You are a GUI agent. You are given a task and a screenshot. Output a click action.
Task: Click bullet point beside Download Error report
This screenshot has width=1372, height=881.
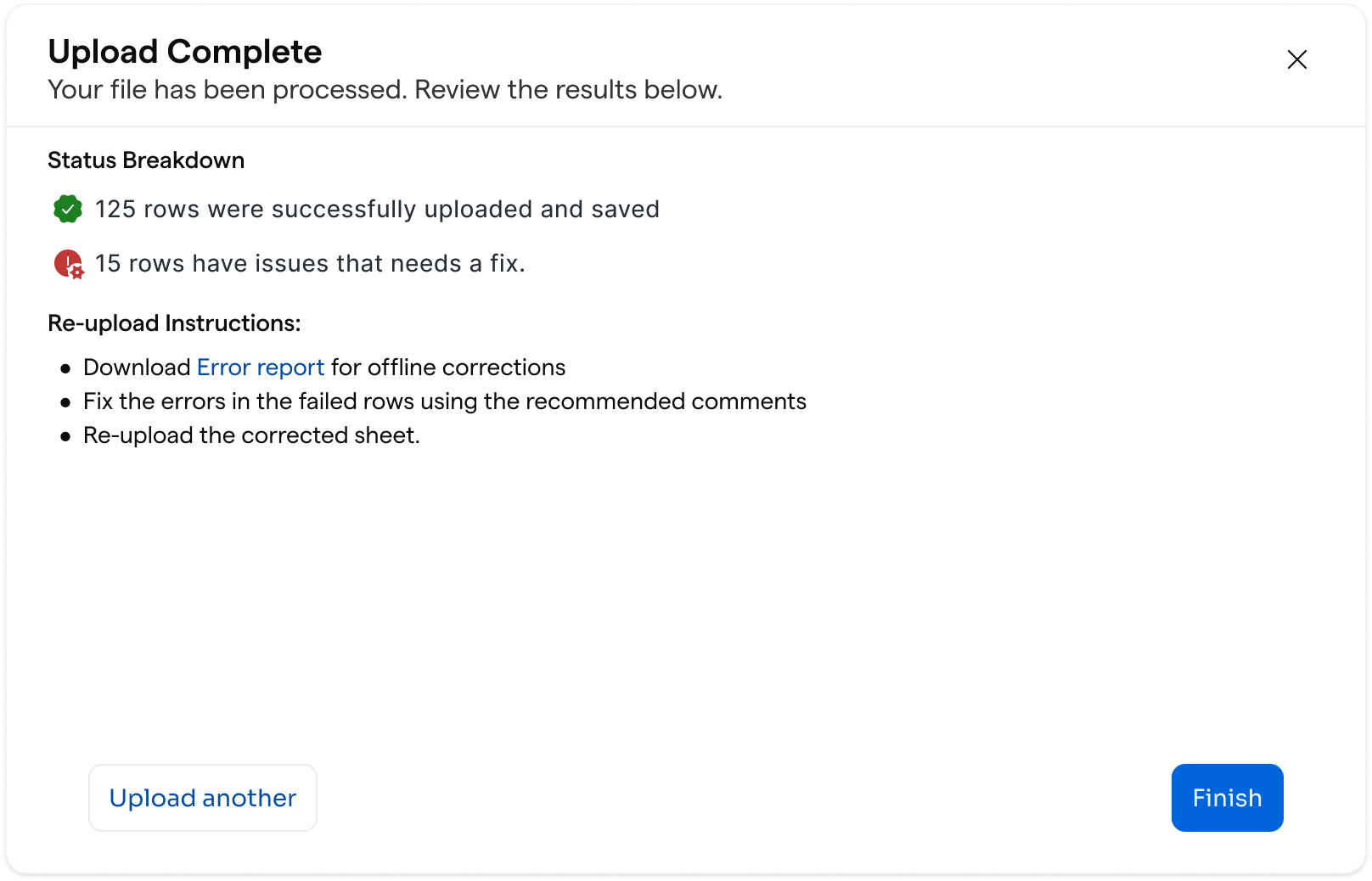click(x=65, y=368)
